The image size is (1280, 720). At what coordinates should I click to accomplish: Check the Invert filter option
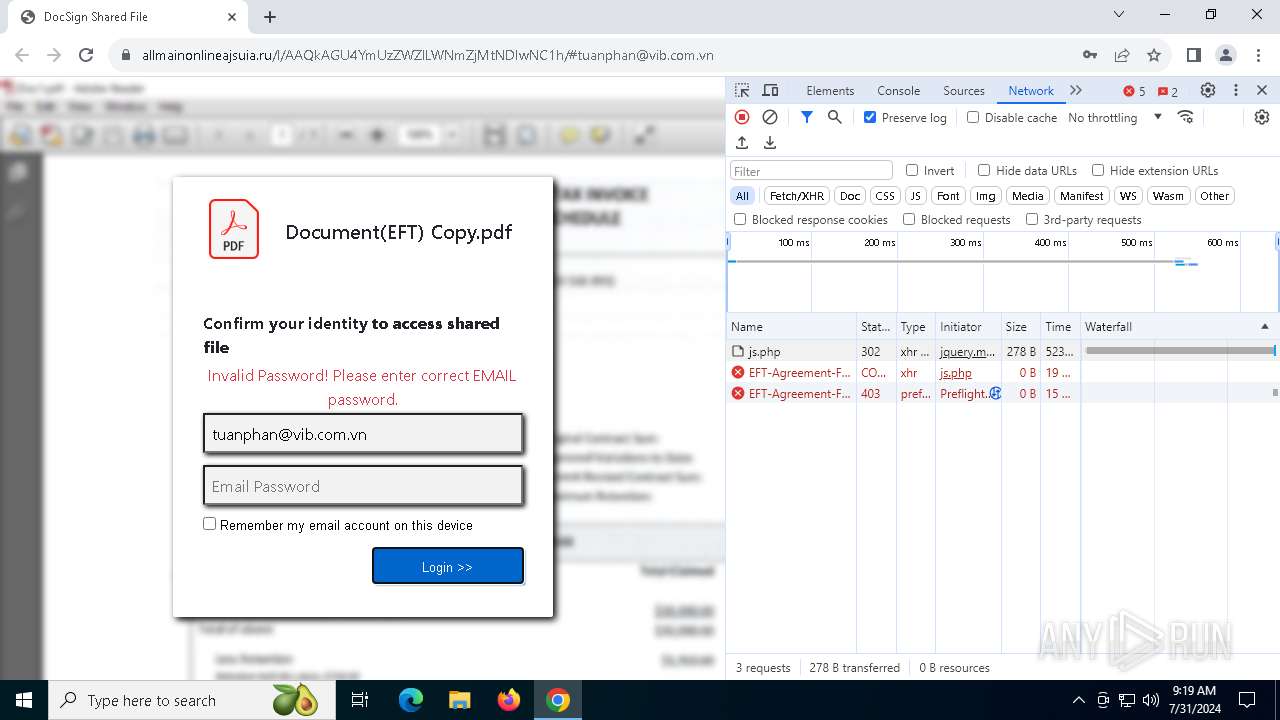tap(912, 170)
